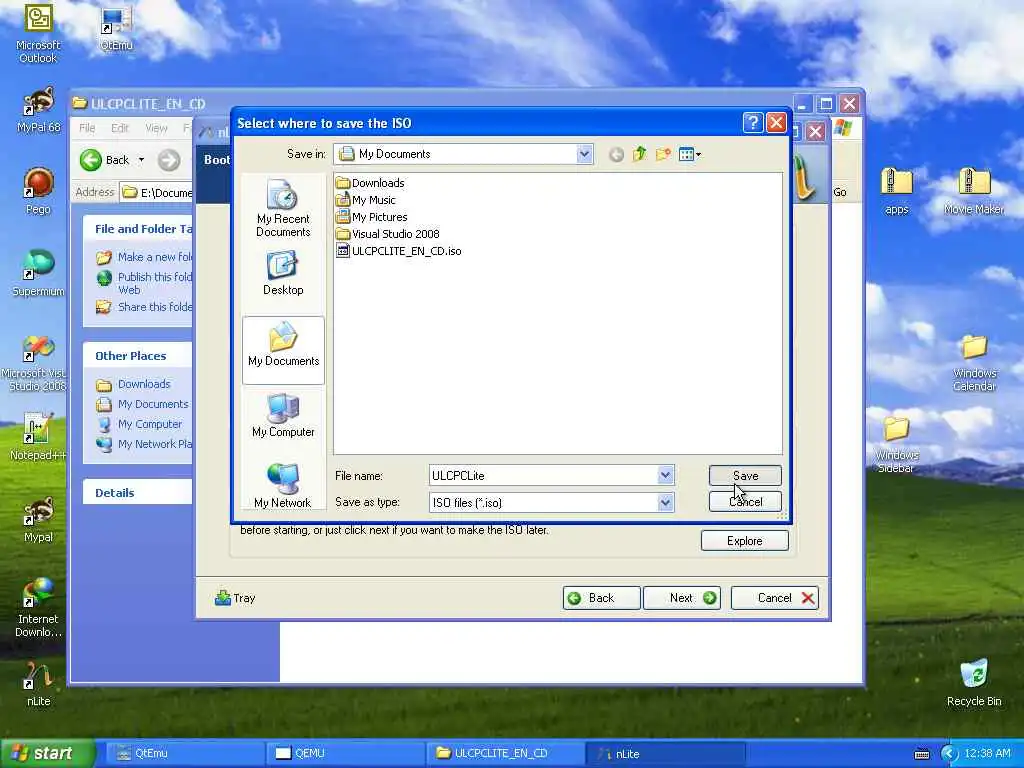Expand the Details panel header

[138, 492]
